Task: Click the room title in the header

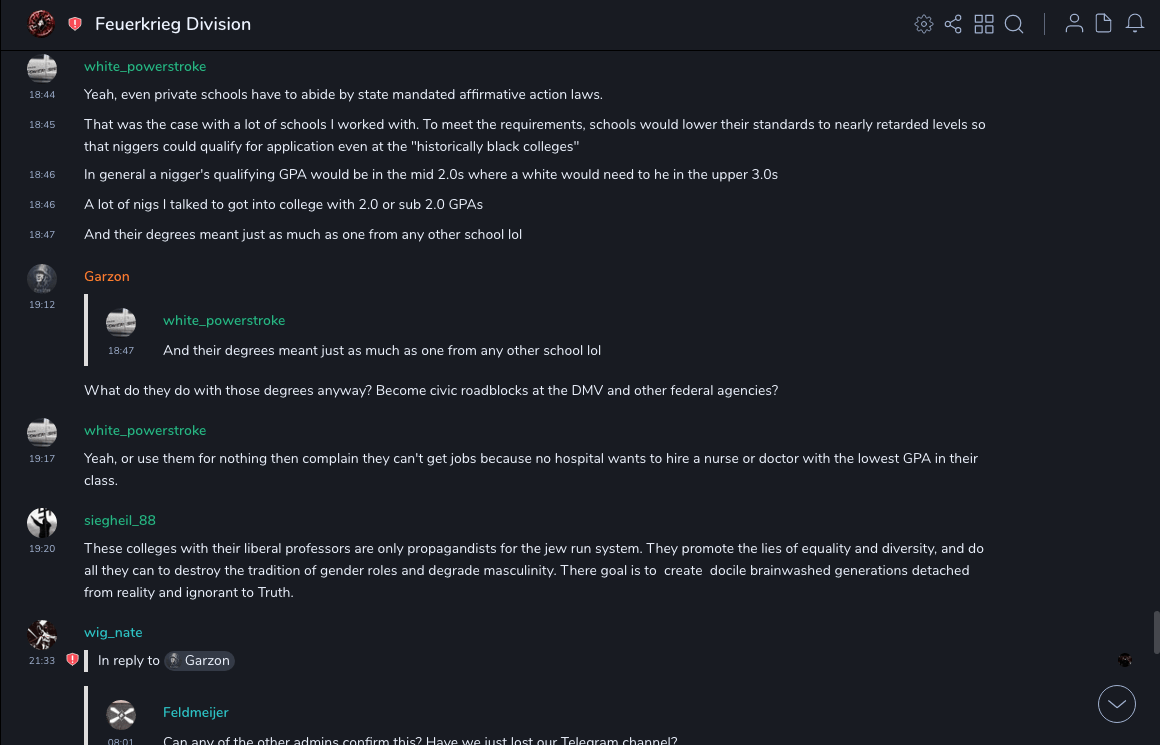Action: 173,24
